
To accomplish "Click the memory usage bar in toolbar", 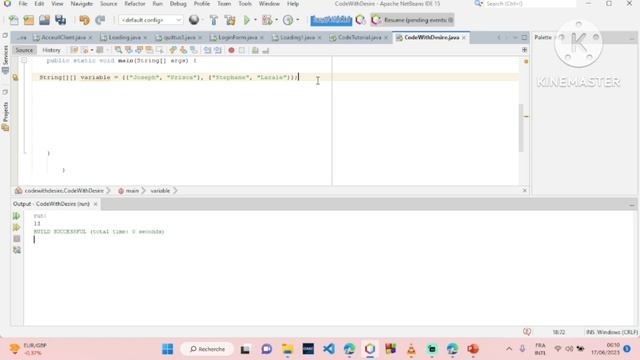I will [x=331, y=20].
